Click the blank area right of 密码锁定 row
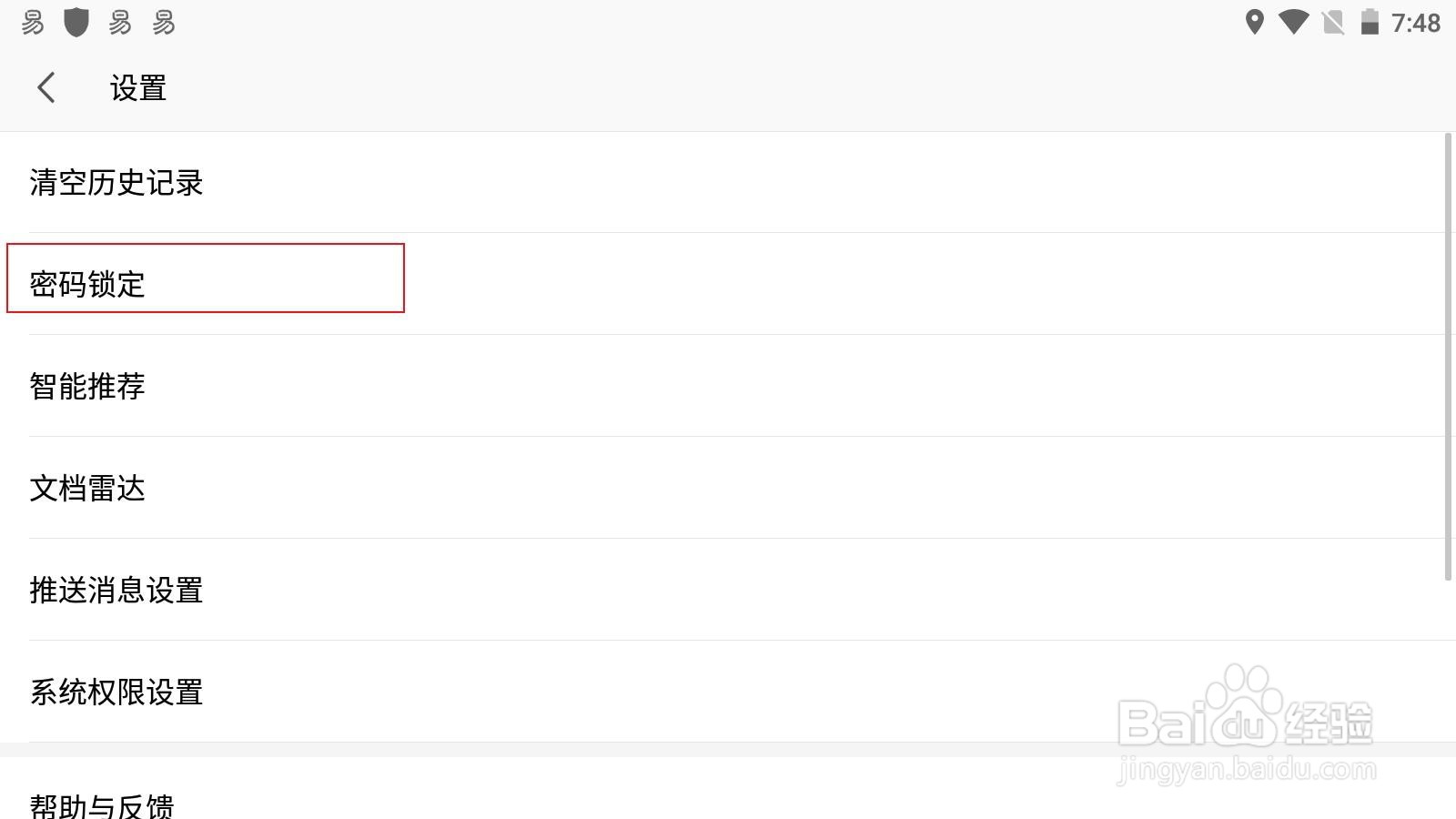This screenshot has width=1456, height=819. (x=910, y=284)
